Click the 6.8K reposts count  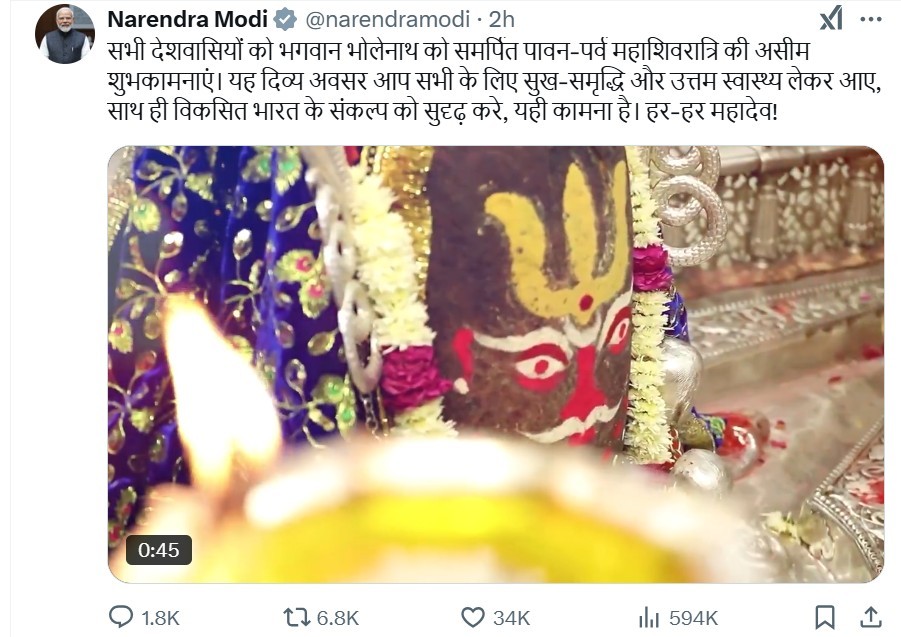(x=337, y=617)
